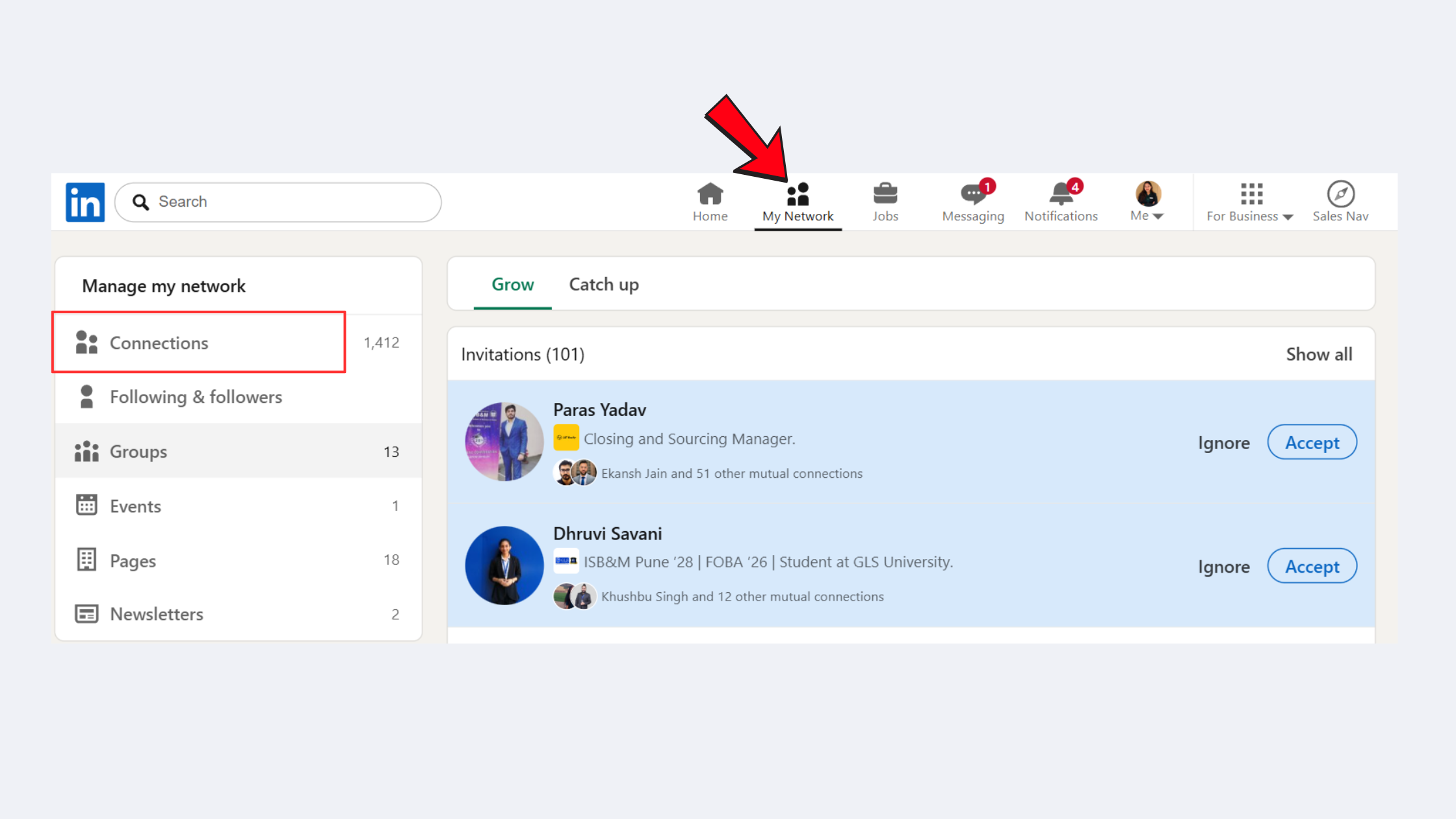Expand the For Business dropdown
The width and height of the screenshot is (1456, 819).
point(1249,216)
